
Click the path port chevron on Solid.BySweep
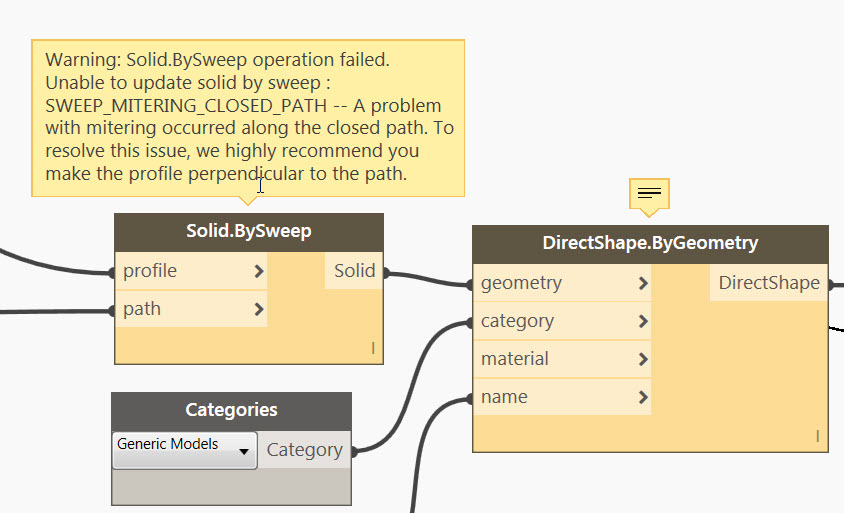(x=259, y=309)
